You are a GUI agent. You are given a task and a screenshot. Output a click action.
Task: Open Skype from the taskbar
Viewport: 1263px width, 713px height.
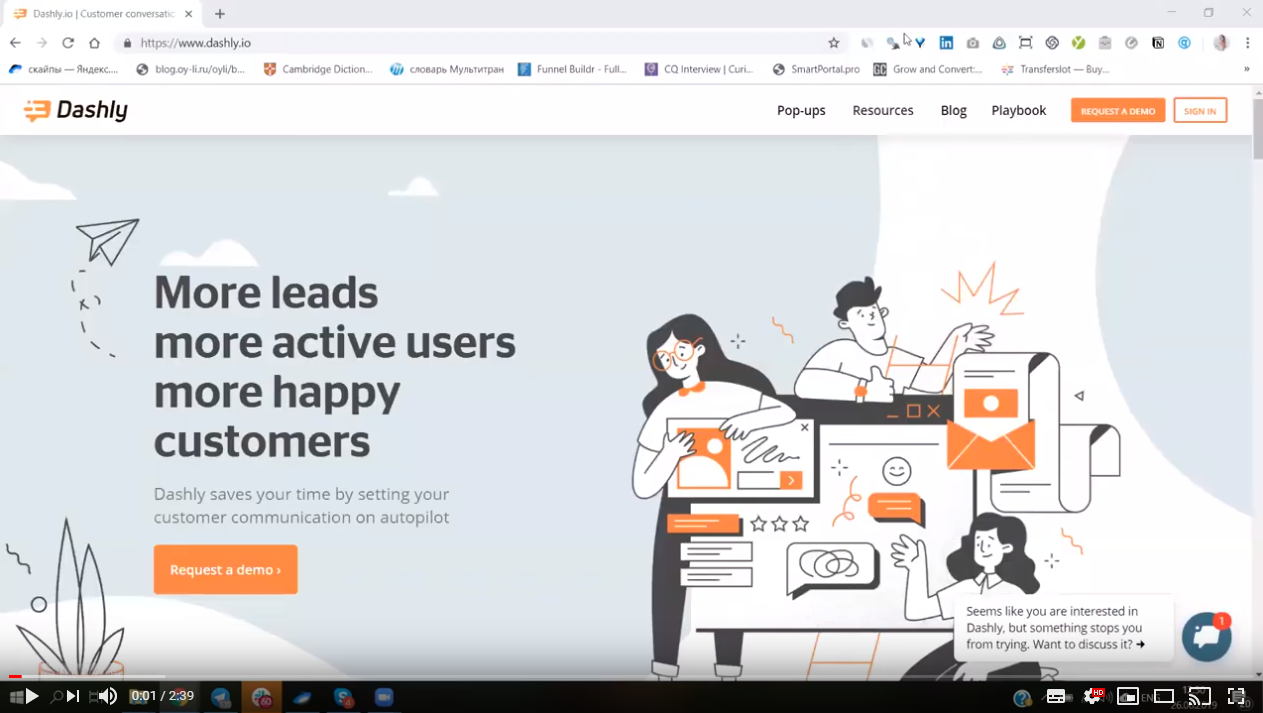[x=343, y=697]
